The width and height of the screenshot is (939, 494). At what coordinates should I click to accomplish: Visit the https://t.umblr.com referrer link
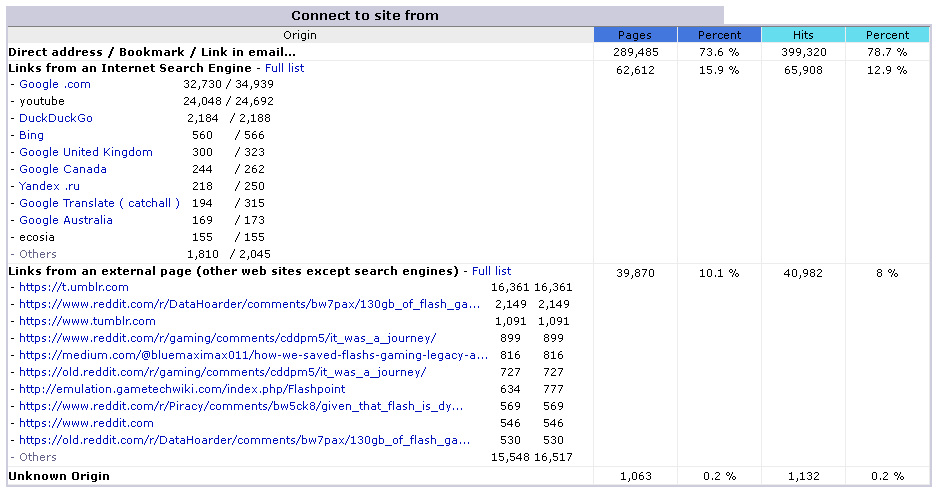coord(74,287)
